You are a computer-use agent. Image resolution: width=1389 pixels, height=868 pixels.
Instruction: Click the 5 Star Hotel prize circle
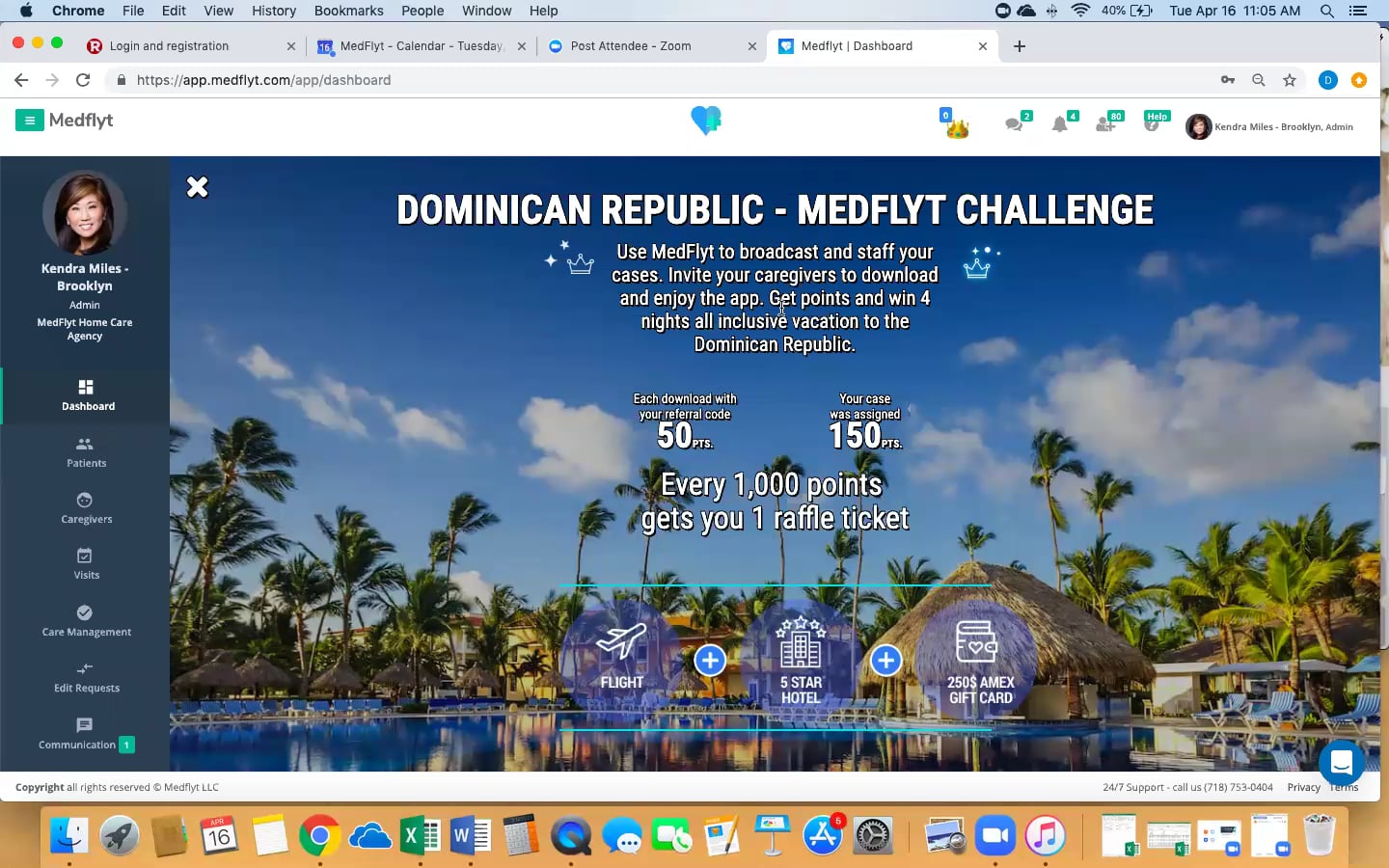pos(800,660)
